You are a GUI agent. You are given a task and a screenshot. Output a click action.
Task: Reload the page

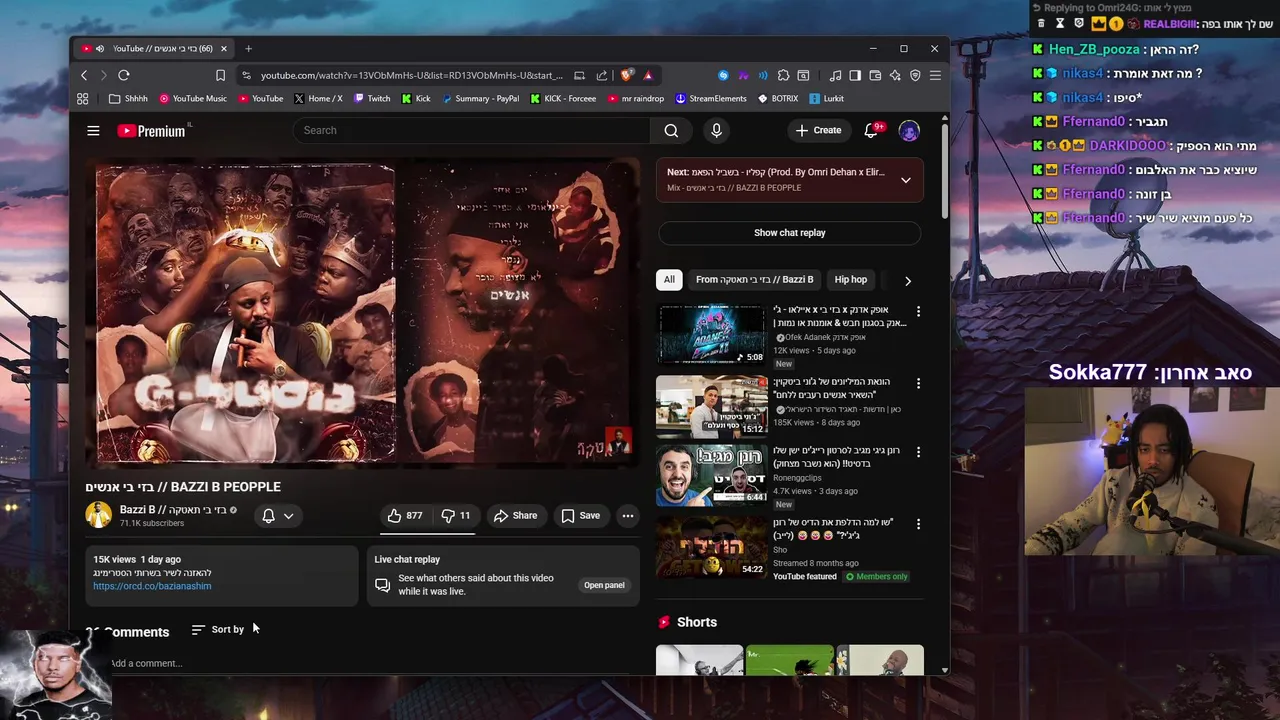pyautogui.click(x=124, y=75)
